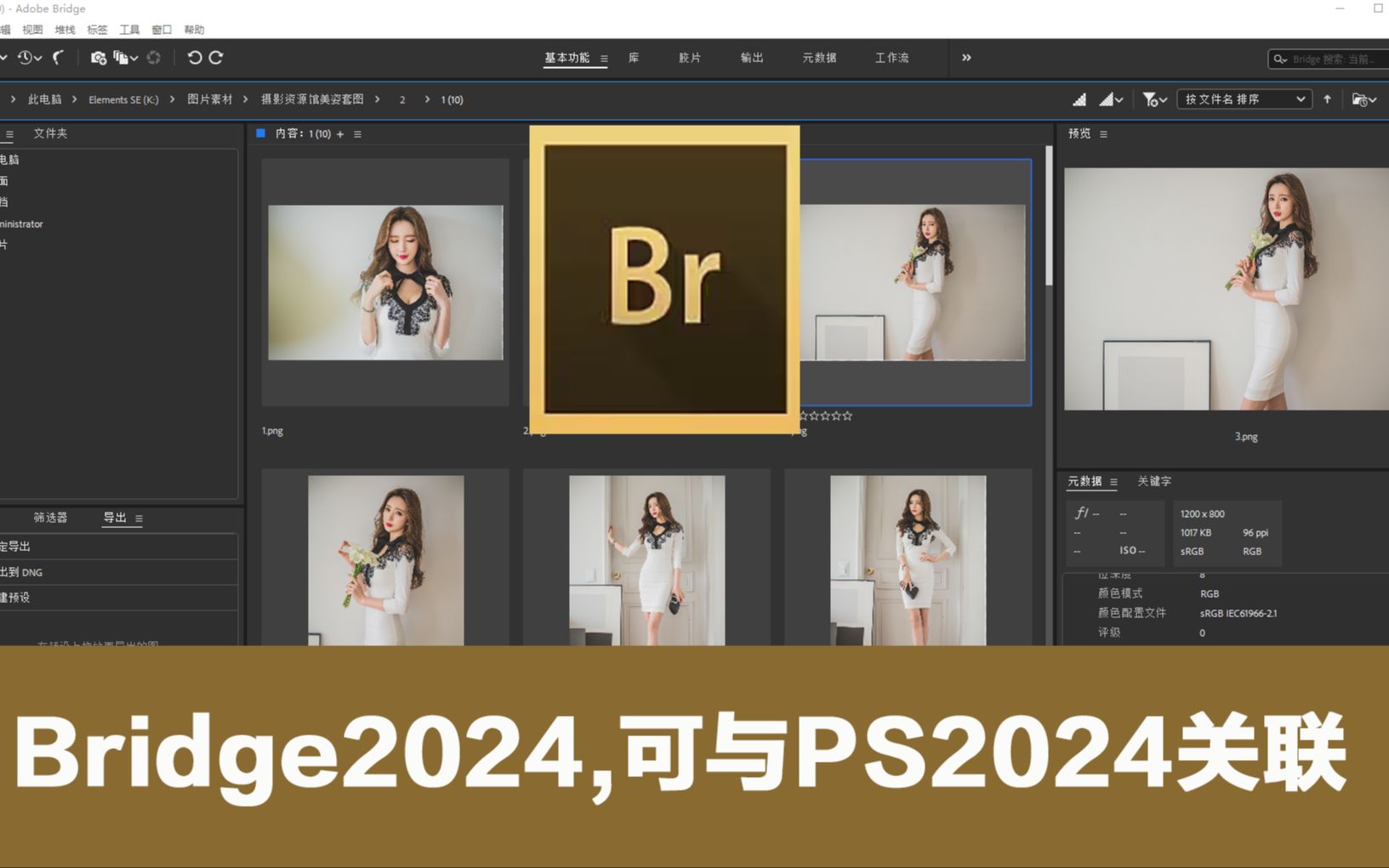Go to folder 2 in path bar
The height and width of the screenshot is (868, 1389).
click(402, 99)
